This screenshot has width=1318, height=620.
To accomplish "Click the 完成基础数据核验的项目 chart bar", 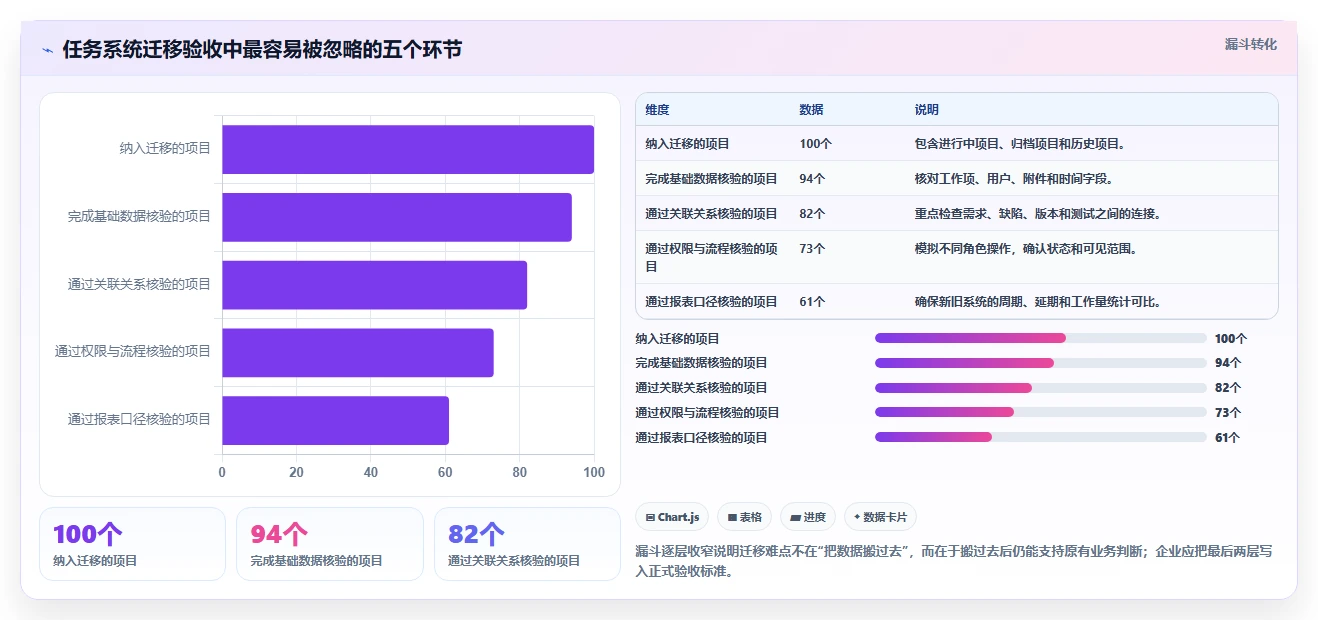I will 397,217.
